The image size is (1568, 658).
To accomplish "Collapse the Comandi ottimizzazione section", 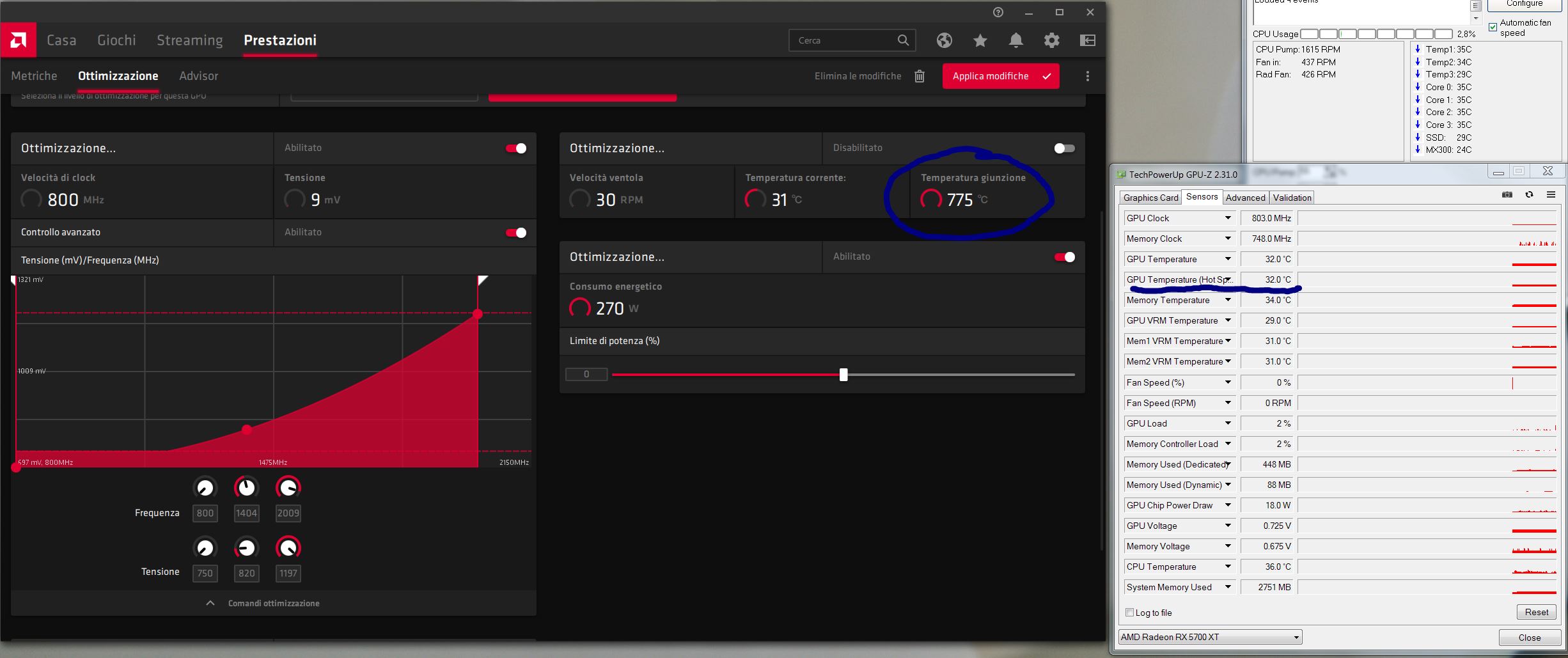I will (x=274, y=603).
